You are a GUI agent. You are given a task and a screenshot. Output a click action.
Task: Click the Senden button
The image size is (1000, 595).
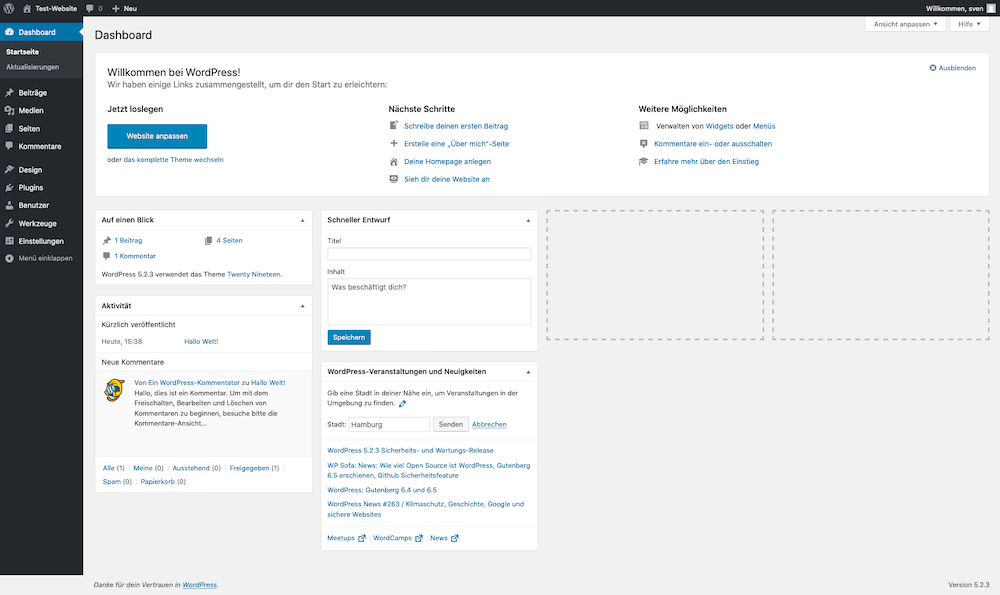coord(451,424)
